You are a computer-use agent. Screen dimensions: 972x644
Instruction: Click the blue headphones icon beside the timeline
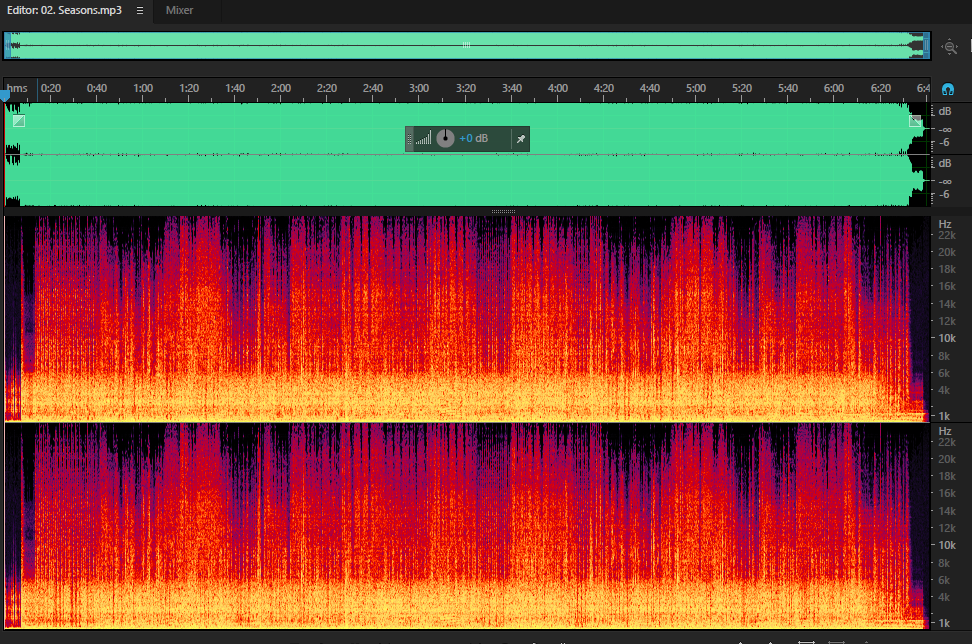(x=948, y=89)
